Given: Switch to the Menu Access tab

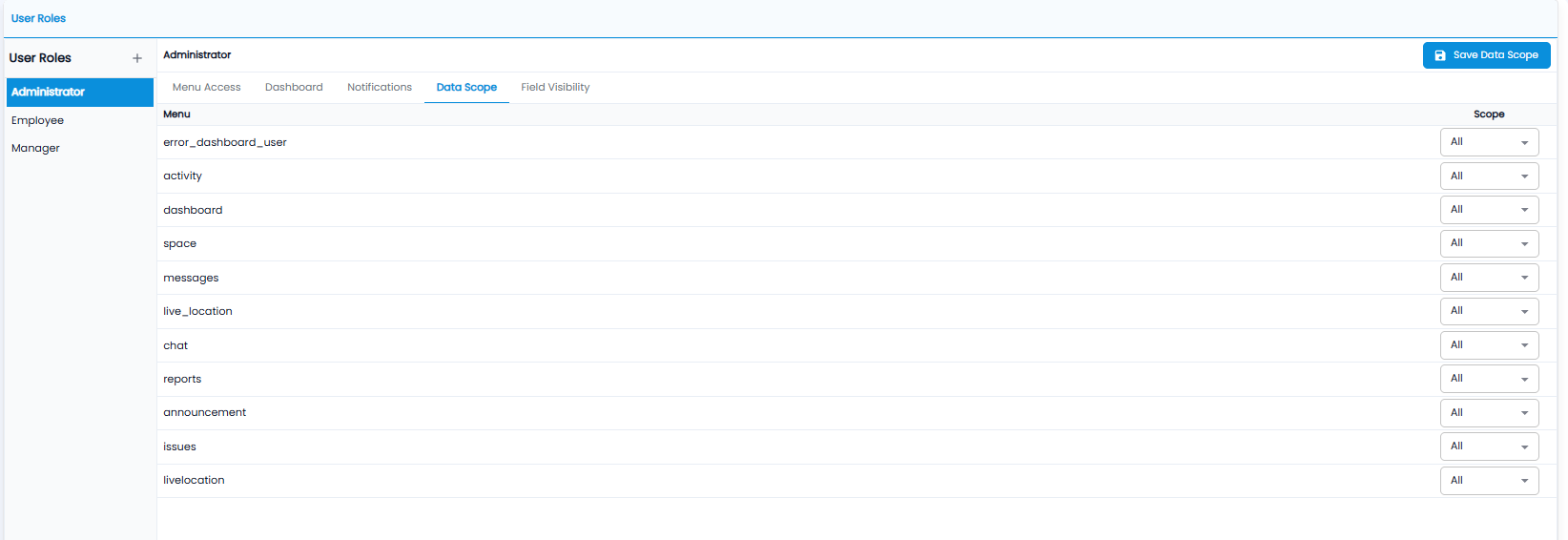Looking at the screenshot, I should (x=207, y=87).
